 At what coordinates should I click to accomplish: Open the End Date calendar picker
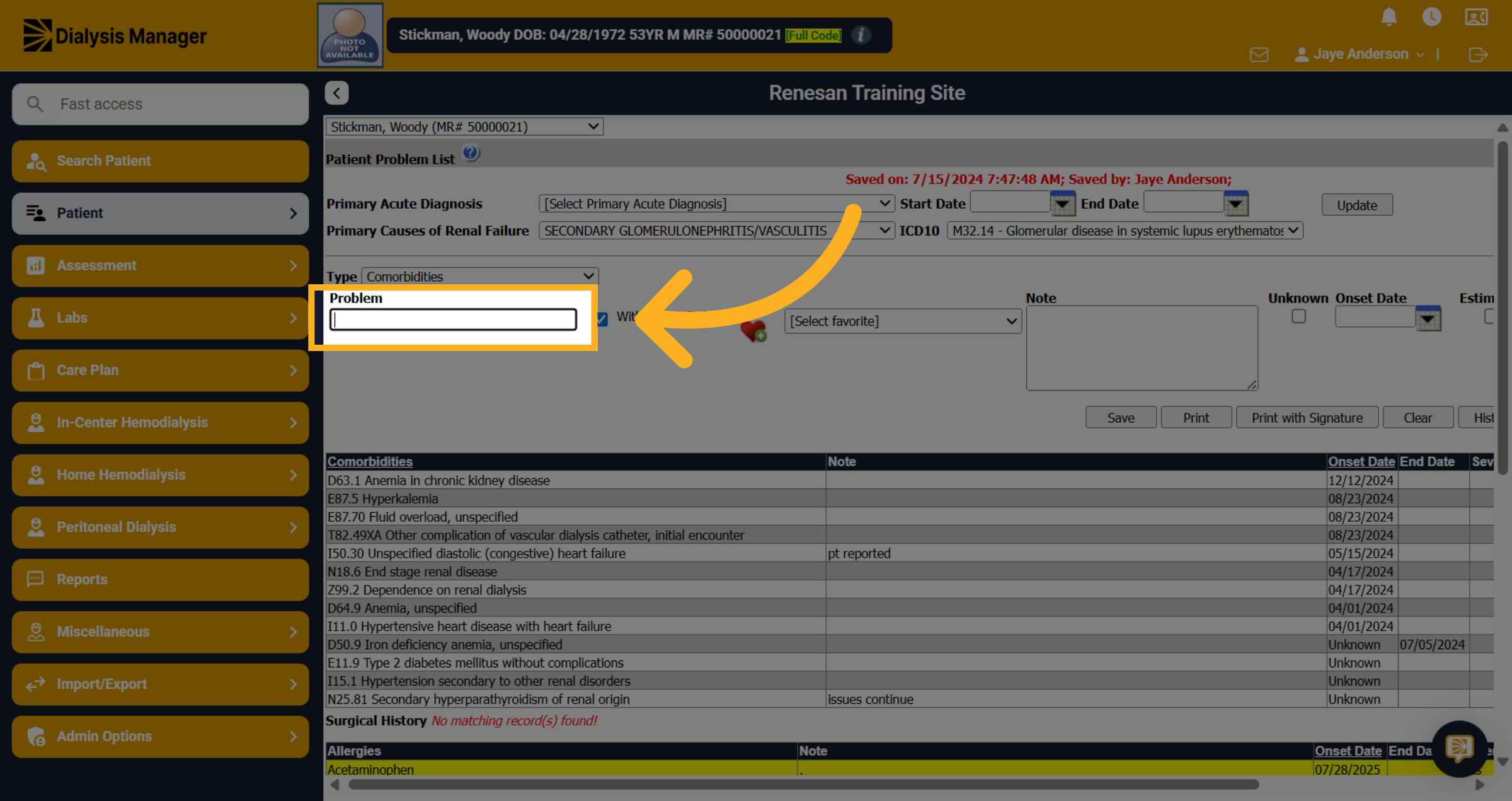coord(1235,204)
